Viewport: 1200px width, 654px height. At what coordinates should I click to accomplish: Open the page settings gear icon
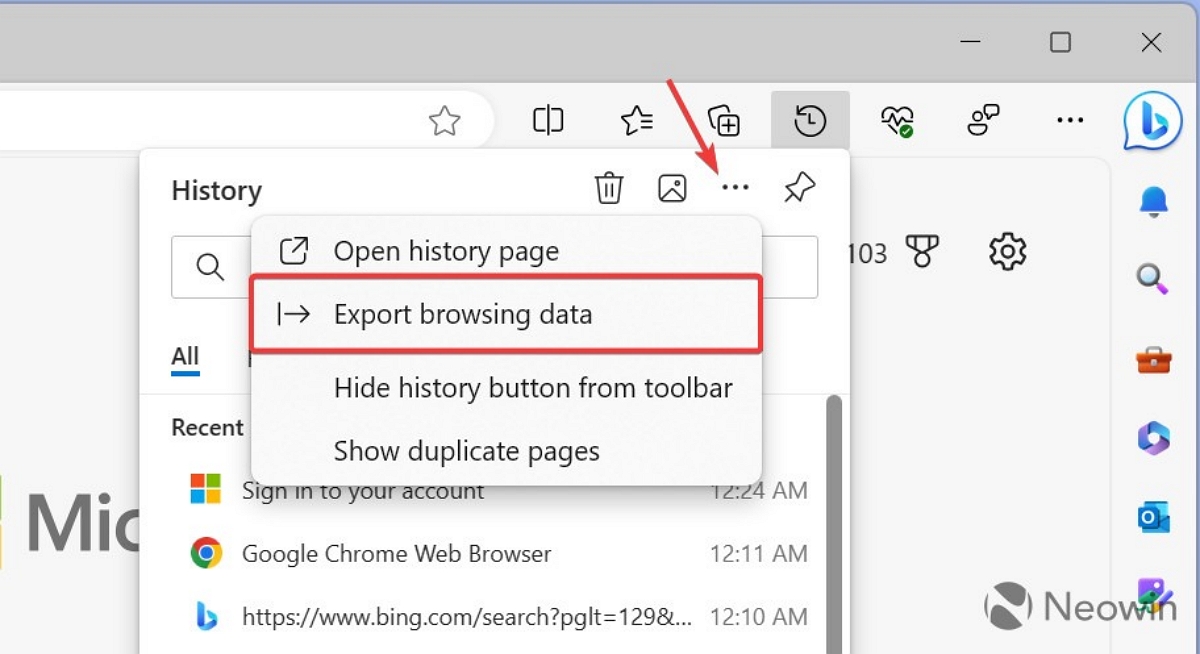click(1007, 252)
